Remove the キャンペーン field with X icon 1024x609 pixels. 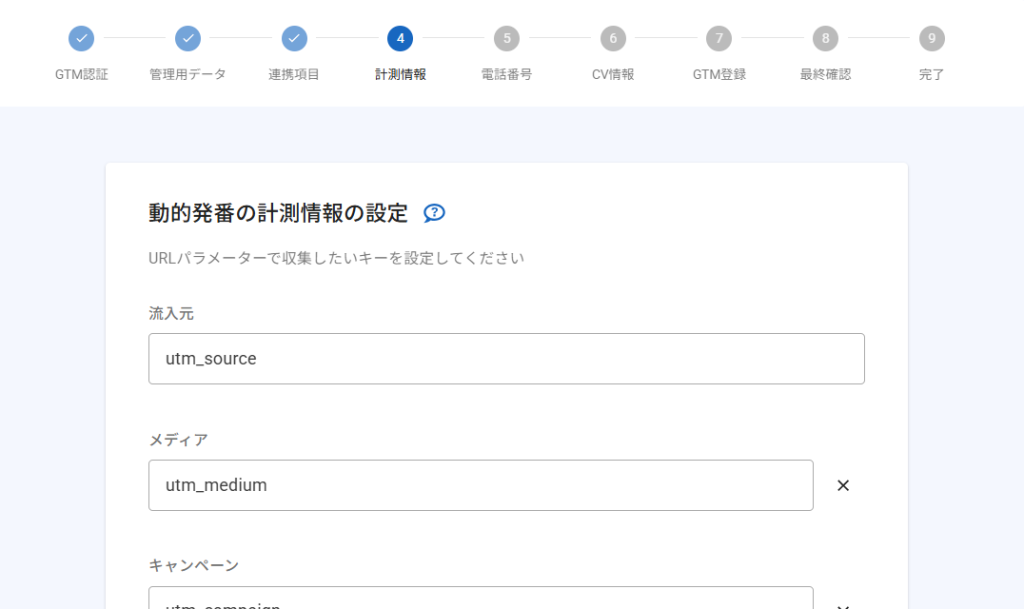843,604
